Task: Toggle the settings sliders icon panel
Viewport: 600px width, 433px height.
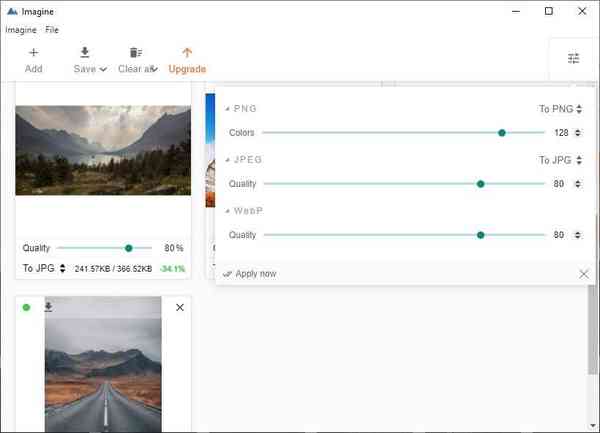Action: pos(573,59)
